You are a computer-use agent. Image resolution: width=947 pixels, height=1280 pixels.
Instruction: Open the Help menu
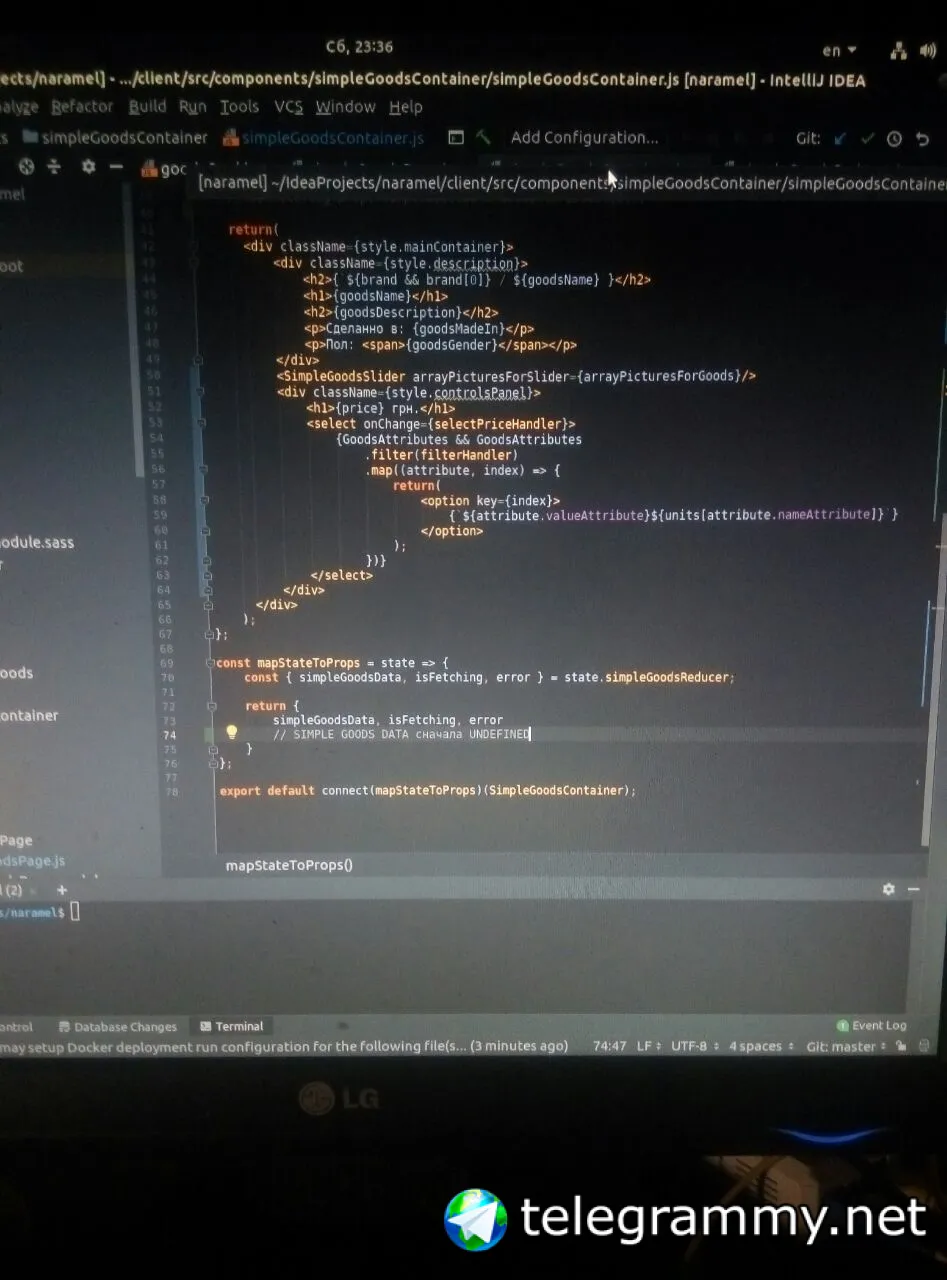coord(406,107)
